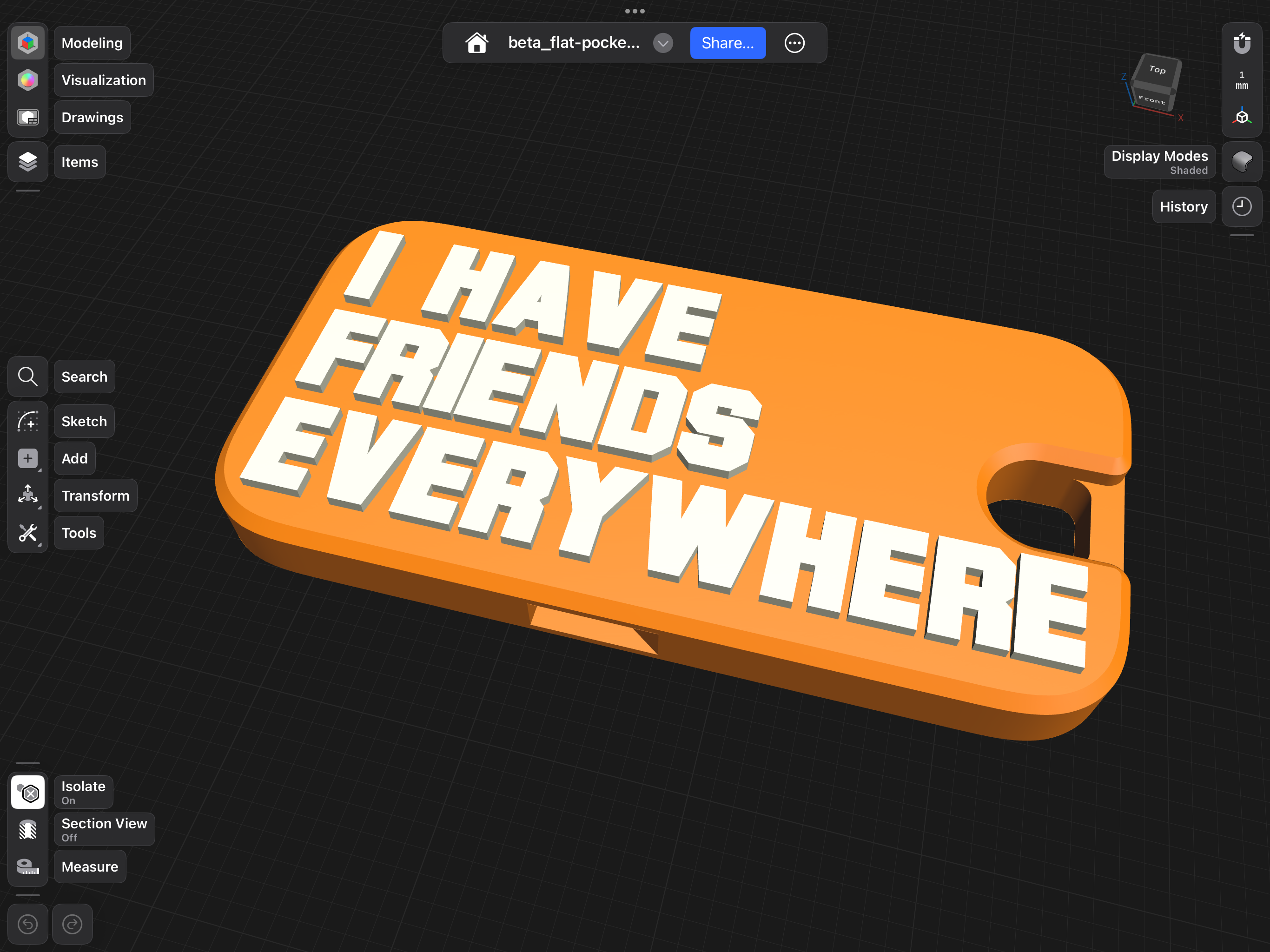Click the Sketch label
Viewport: 1270px width, 952px height.
84,422
